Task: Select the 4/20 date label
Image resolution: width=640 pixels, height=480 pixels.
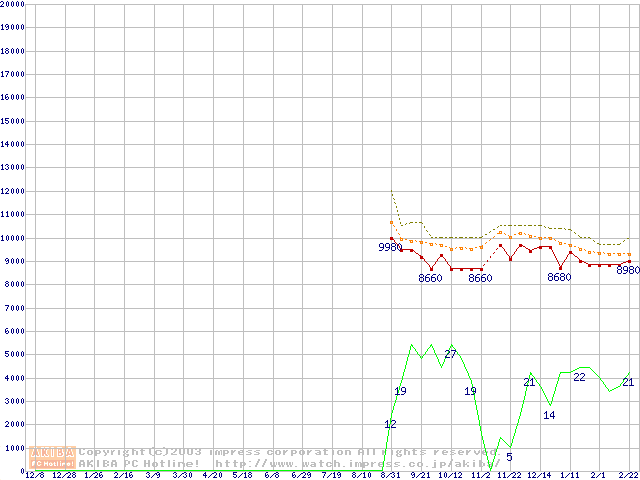Action: coord(212,476)
